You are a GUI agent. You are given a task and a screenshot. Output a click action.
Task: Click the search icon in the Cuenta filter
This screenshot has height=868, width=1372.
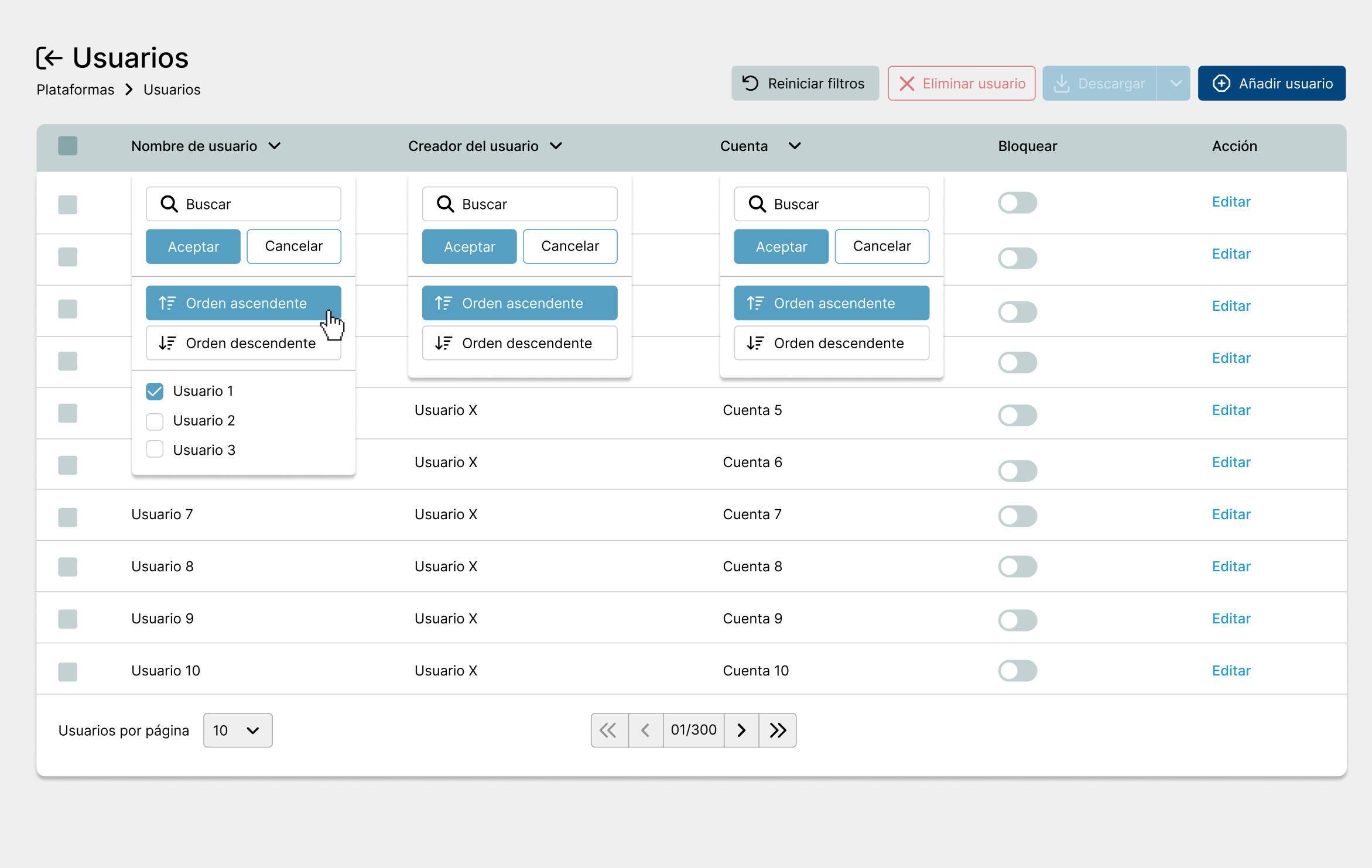[x=757, y=204]
